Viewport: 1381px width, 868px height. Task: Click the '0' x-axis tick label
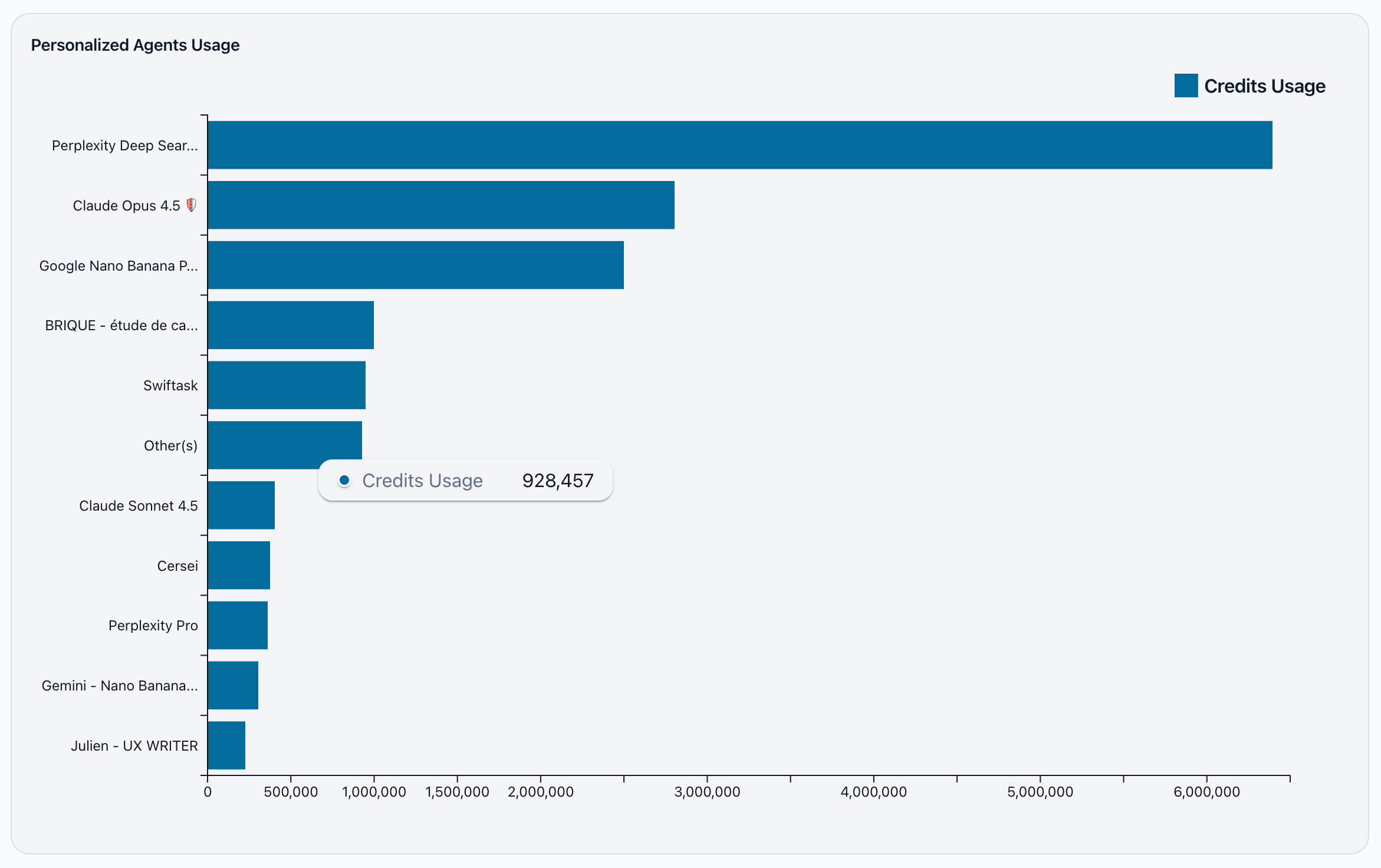(208, 792)
